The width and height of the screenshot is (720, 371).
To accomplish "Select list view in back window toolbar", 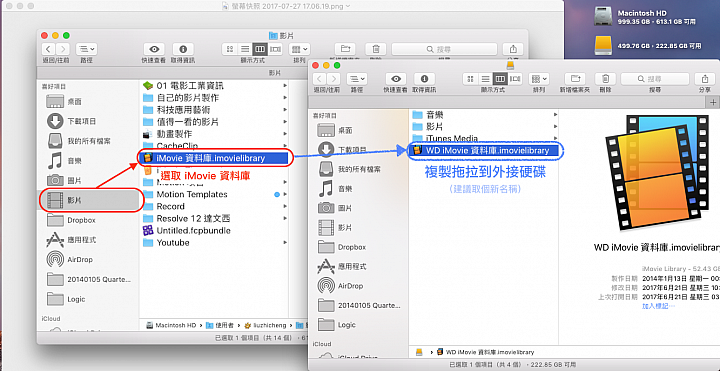I will click(245, 49).
